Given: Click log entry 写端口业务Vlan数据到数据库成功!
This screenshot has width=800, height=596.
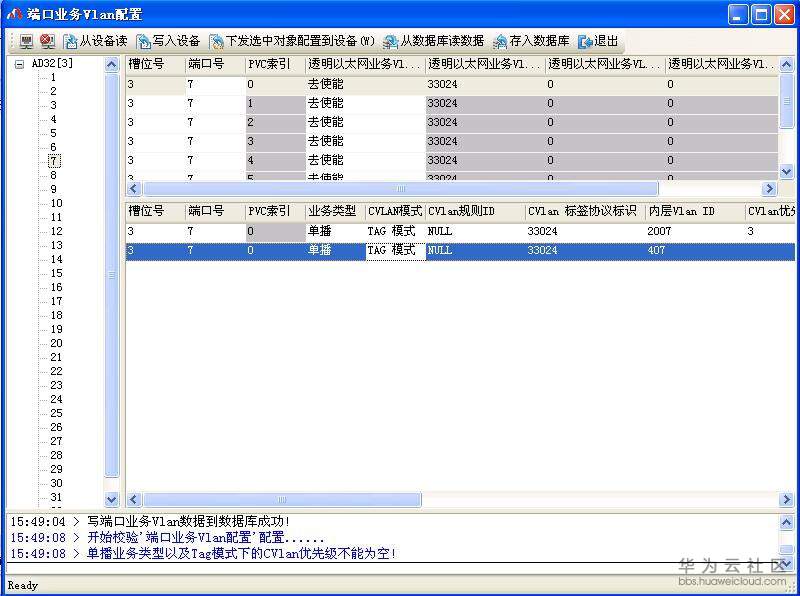Looking at the screenshot, I should 188,522.
